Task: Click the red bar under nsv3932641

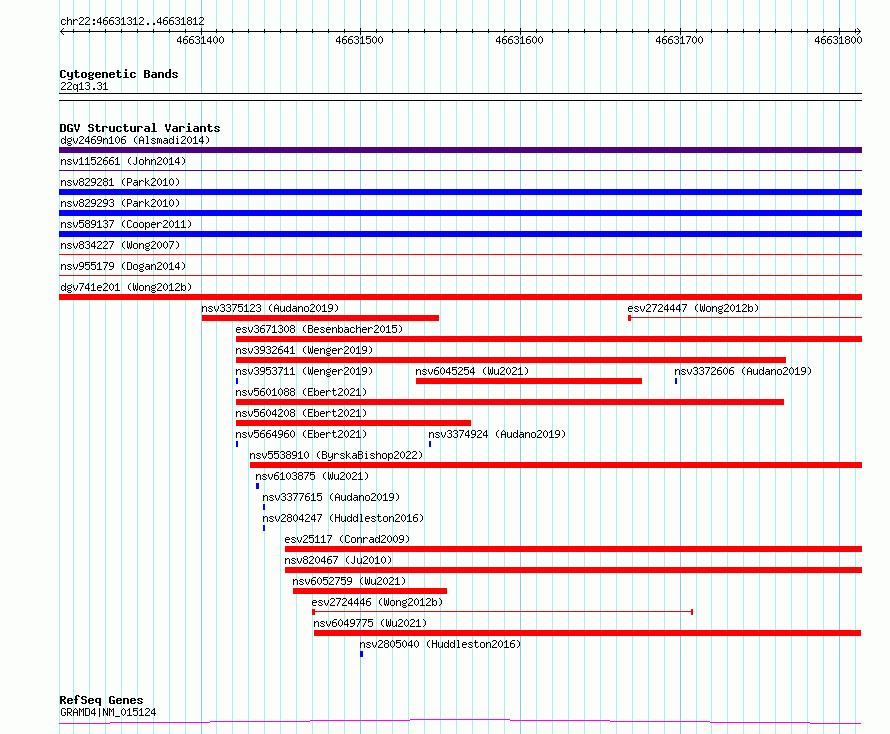Action: pos(511,360)
